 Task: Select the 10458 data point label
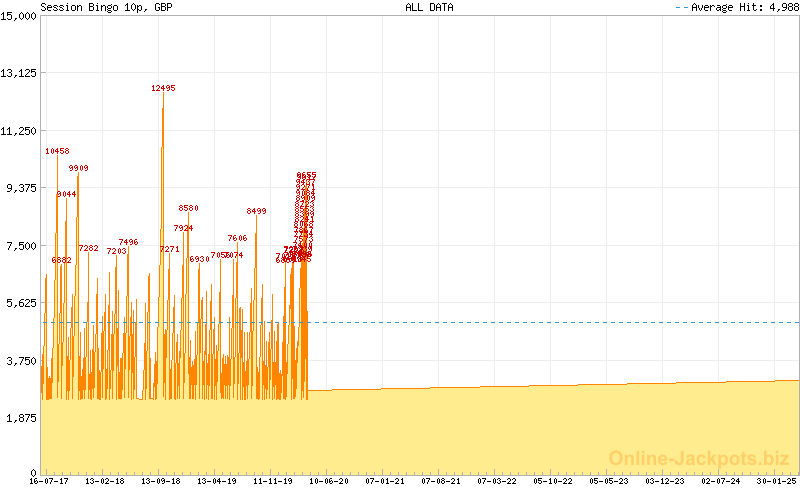tap(57, 151)
